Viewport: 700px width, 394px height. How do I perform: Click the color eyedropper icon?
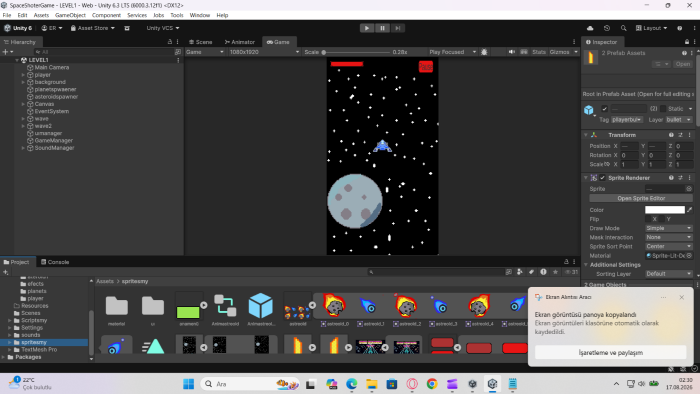click(689, 210)
